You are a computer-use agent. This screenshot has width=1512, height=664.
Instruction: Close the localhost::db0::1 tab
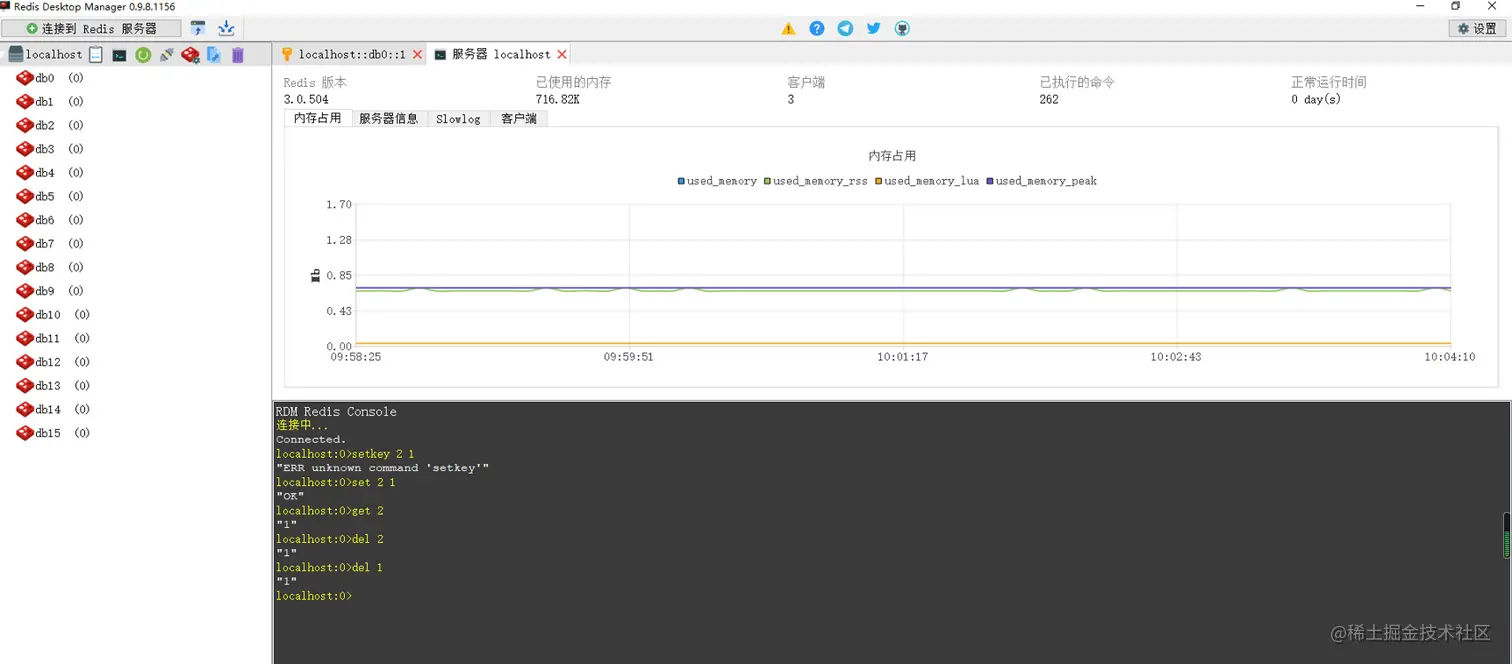(x=418, y=55)
